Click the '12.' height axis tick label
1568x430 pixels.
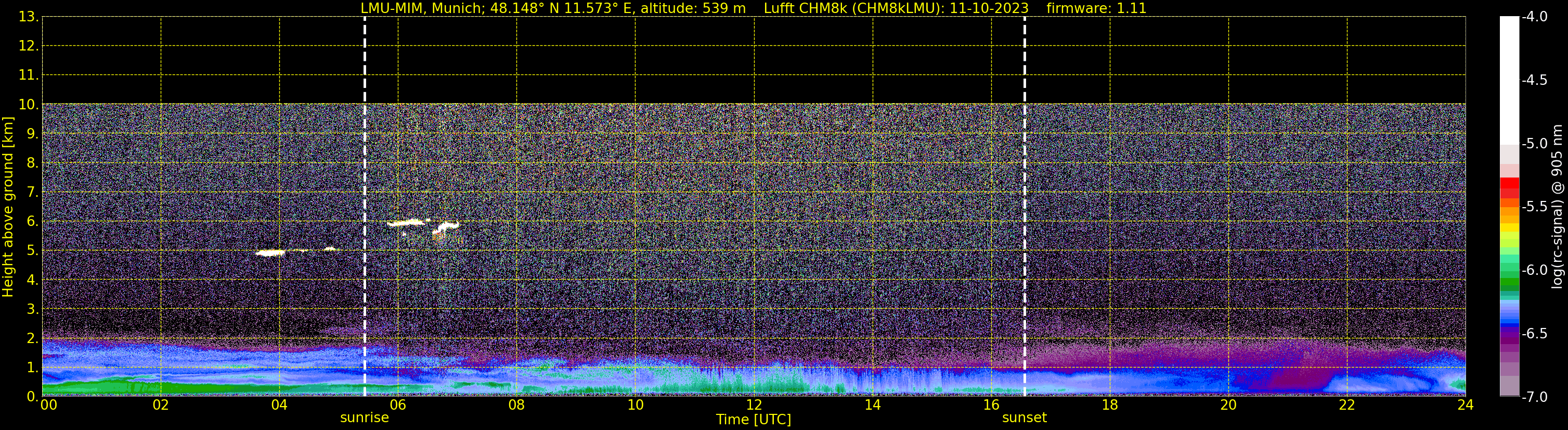pos(29,46)
